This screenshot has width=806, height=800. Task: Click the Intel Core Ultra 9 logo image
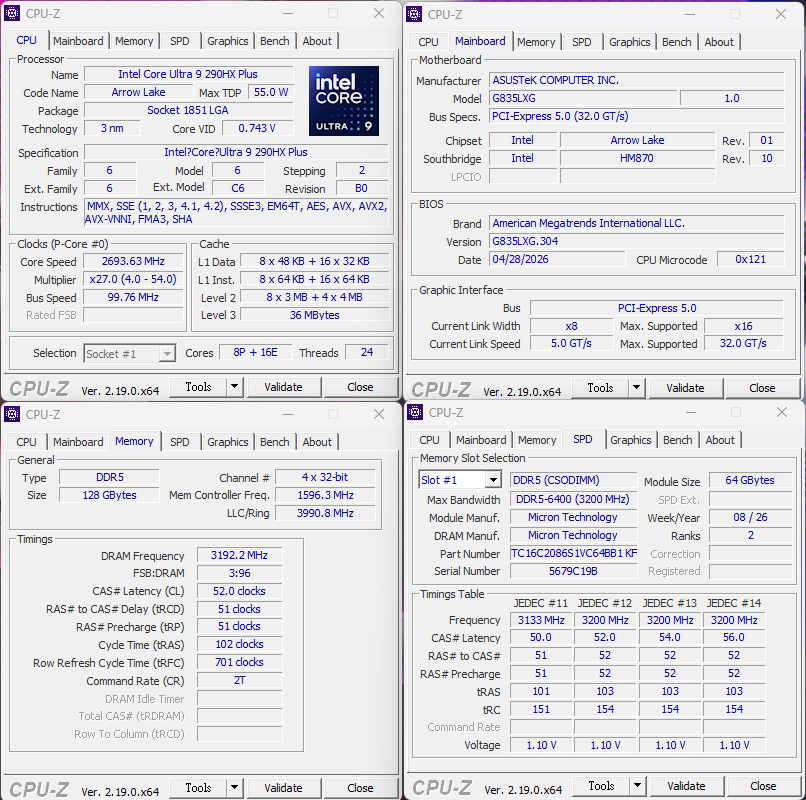pyautogui.click(x=344, y=101)
